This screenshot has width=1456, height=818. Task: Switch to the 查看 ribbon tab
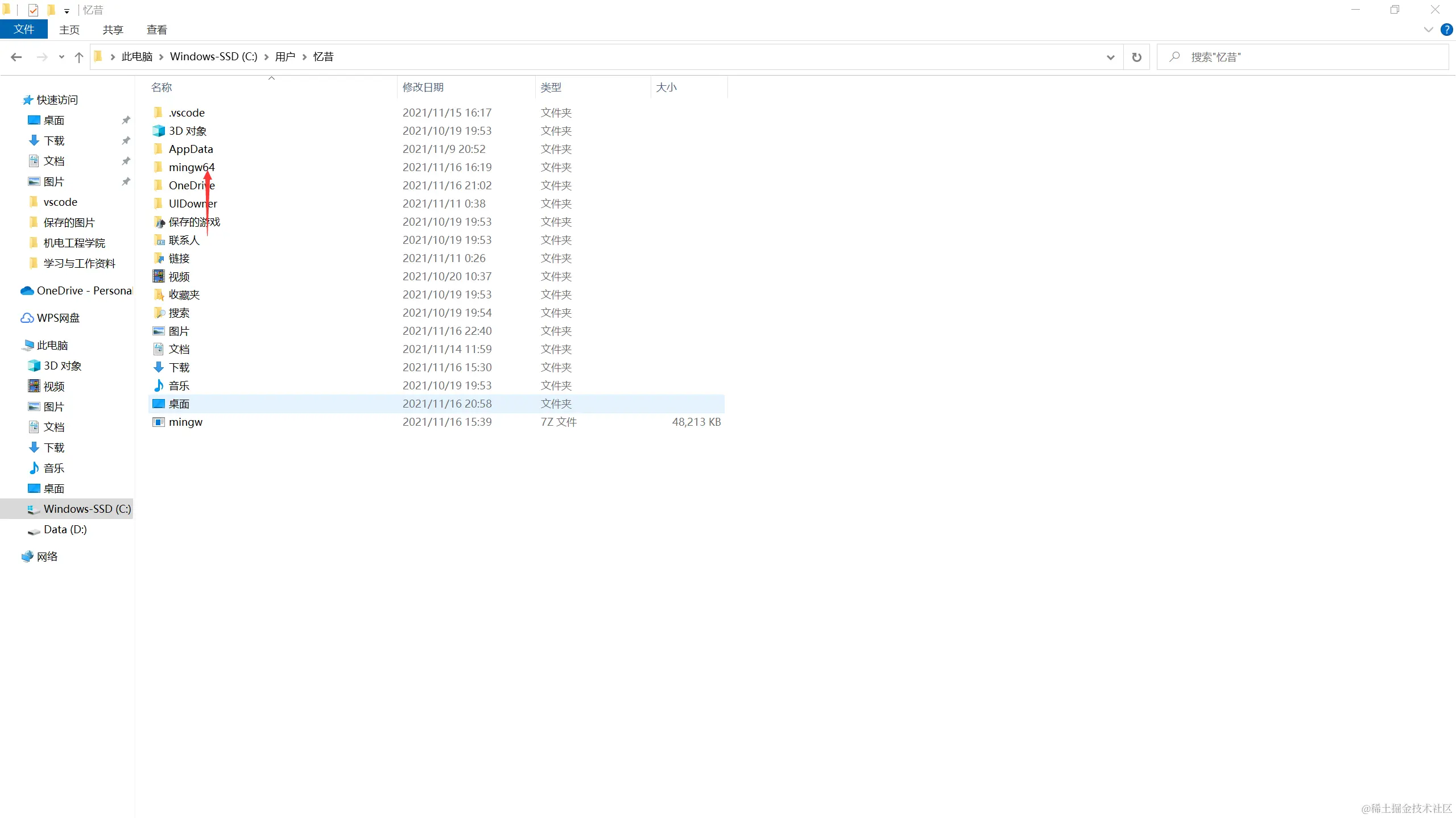(156, 30)
